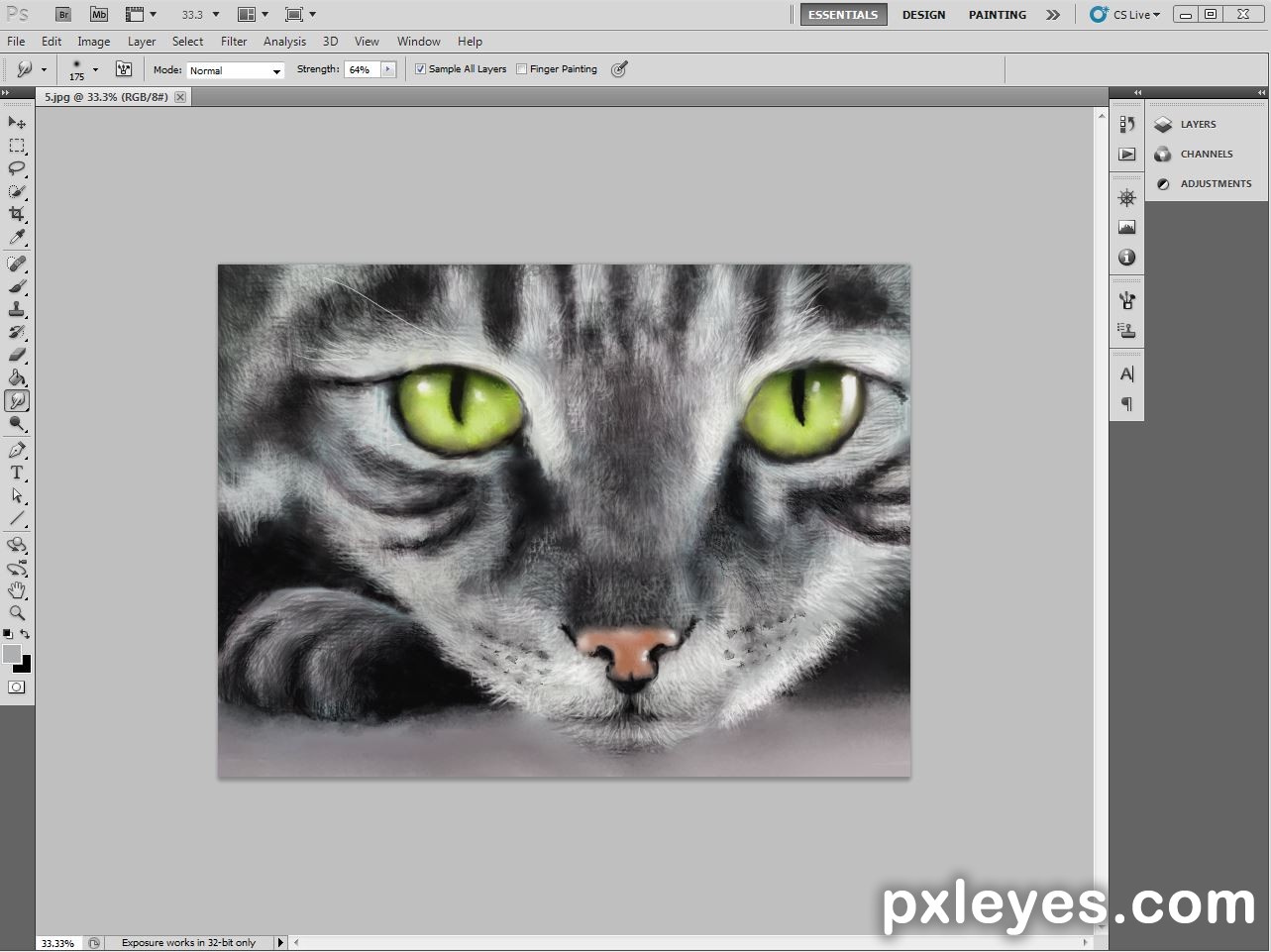Open the History panel icon
This screenshot has width=1271, height=952.
1126,124
